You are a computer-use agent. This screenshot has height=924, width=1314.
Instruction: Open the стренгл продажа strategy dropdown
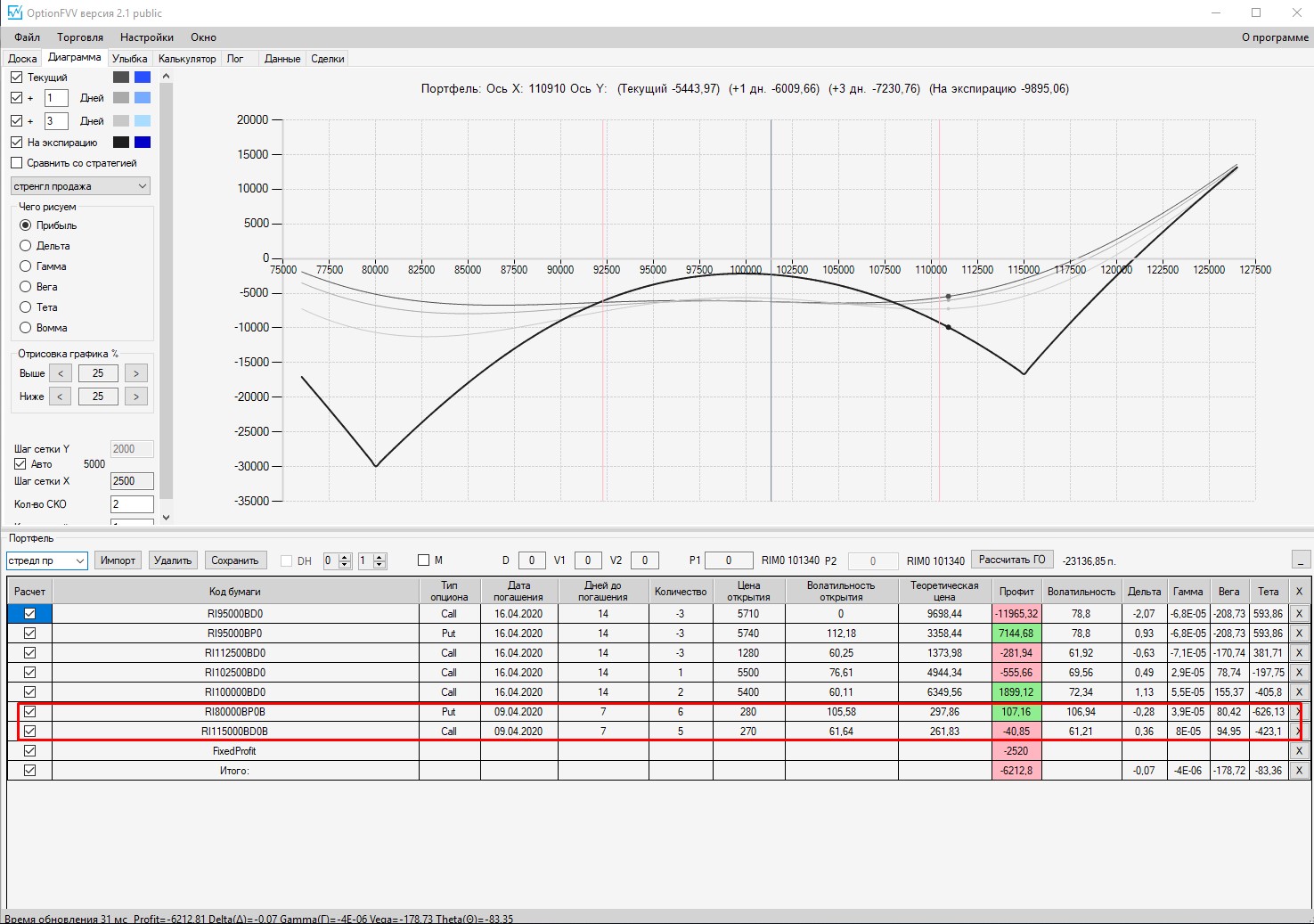[80, 186]
